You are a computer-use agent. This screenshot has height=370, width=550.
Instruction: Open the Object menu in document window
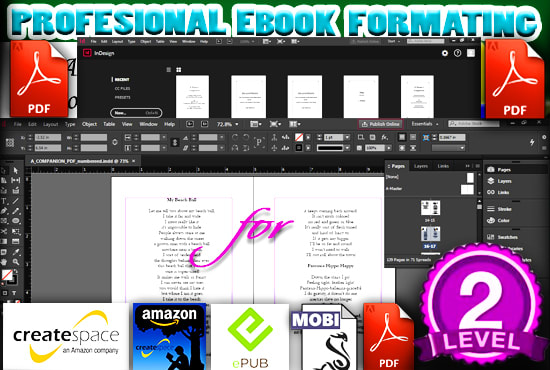[89, 124]
